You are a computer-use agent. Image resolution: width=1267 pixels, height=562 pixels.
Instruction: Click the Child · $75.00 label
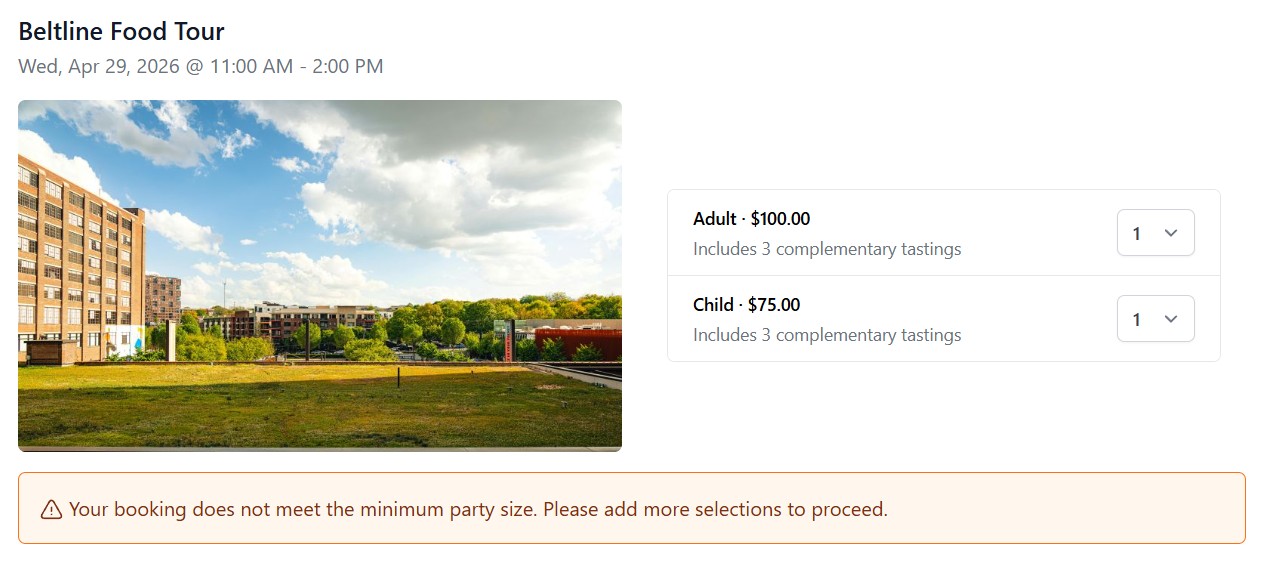746,305
